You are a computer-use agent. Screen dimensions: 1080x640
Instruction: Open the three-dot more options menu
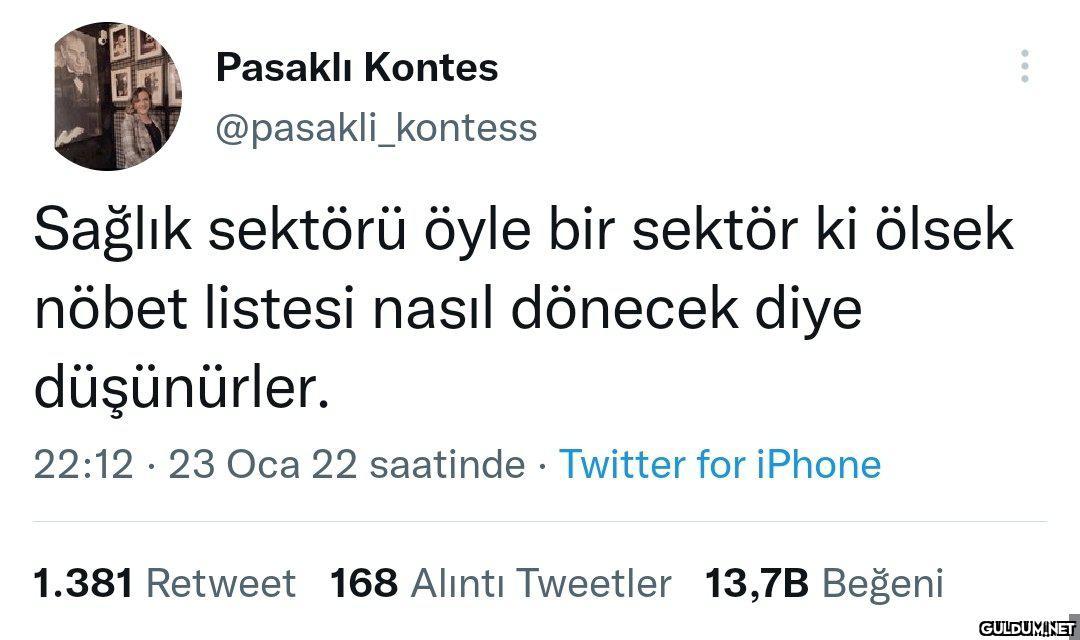(x=1025, y=65)
